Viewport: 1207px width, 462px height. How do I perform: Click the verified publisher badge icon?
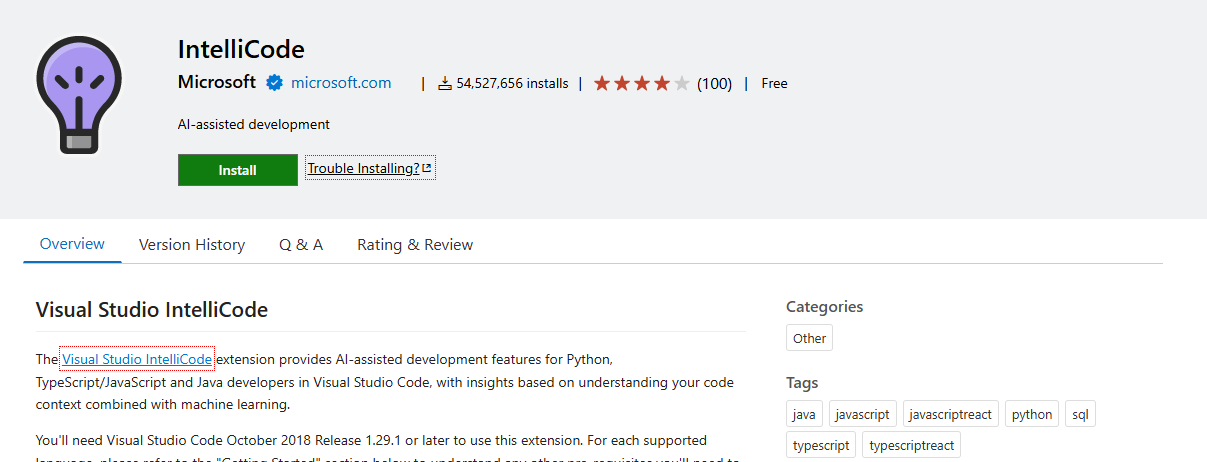coord(274,83)
